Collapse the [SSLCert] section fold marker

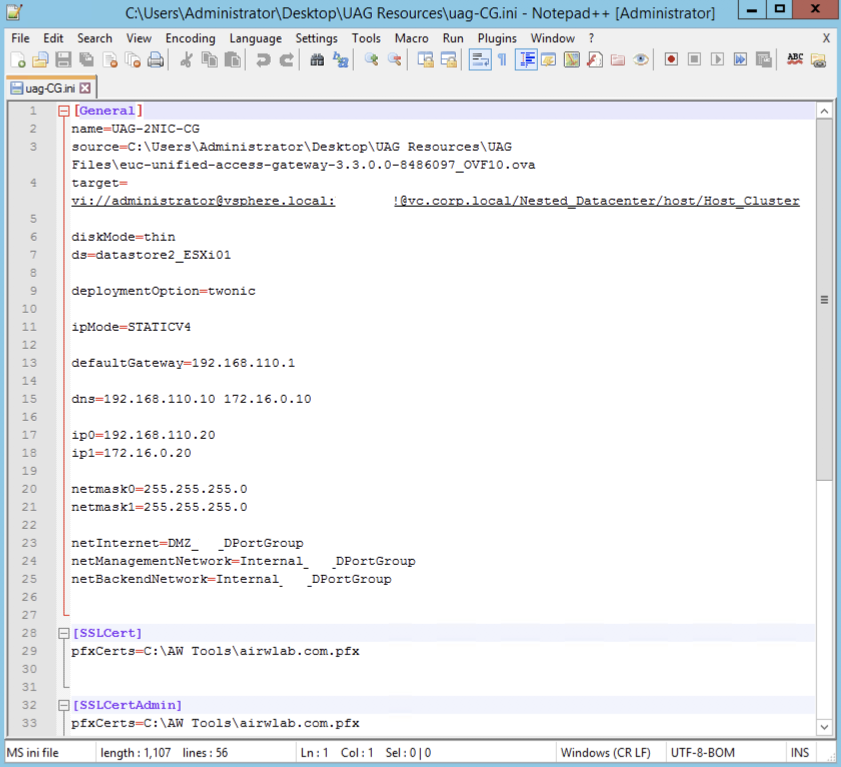click(x=64, y=633)
